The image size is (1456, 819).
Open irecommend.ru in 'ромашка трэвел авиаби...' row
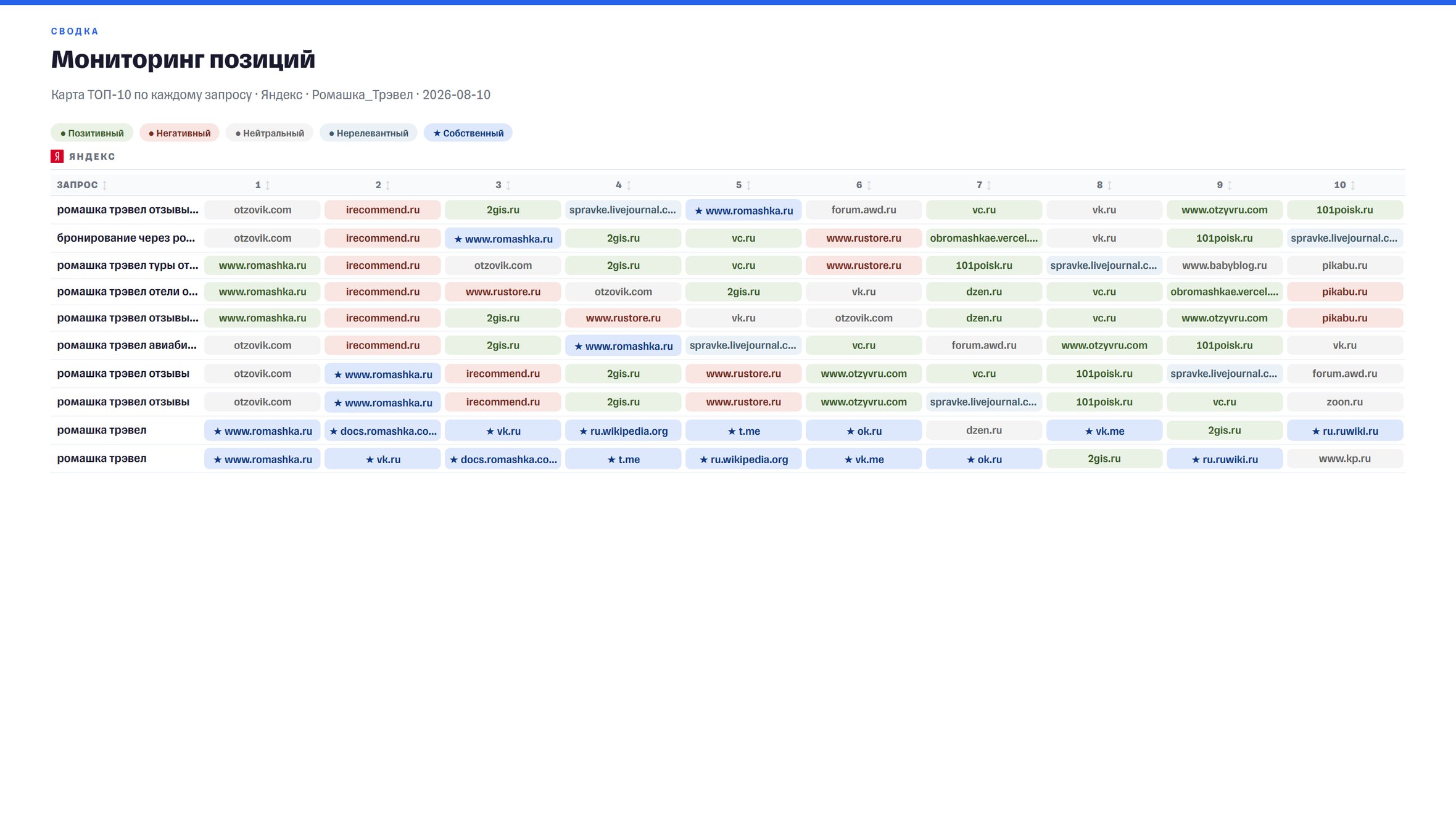click(383, 345)
